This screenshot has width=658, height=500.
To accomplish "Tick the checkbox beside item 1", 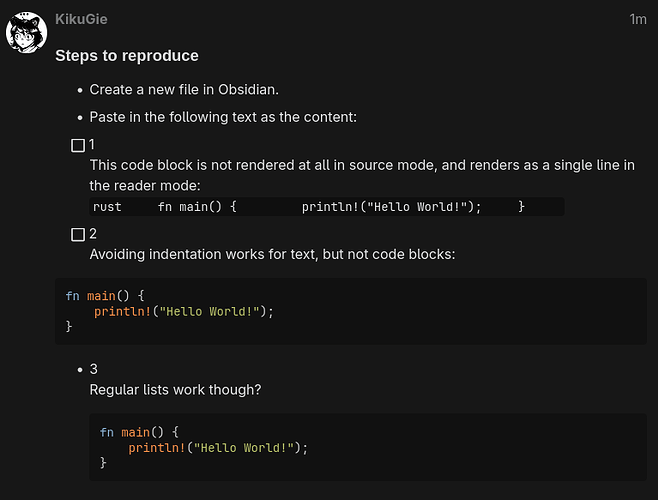I will [78, 145].
